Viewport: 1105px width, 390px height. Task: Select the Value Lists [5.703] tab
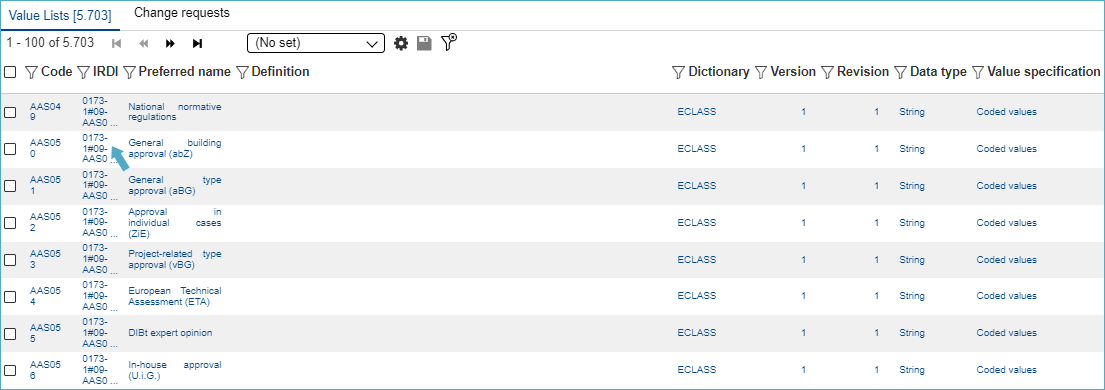(x=60, y=15)
